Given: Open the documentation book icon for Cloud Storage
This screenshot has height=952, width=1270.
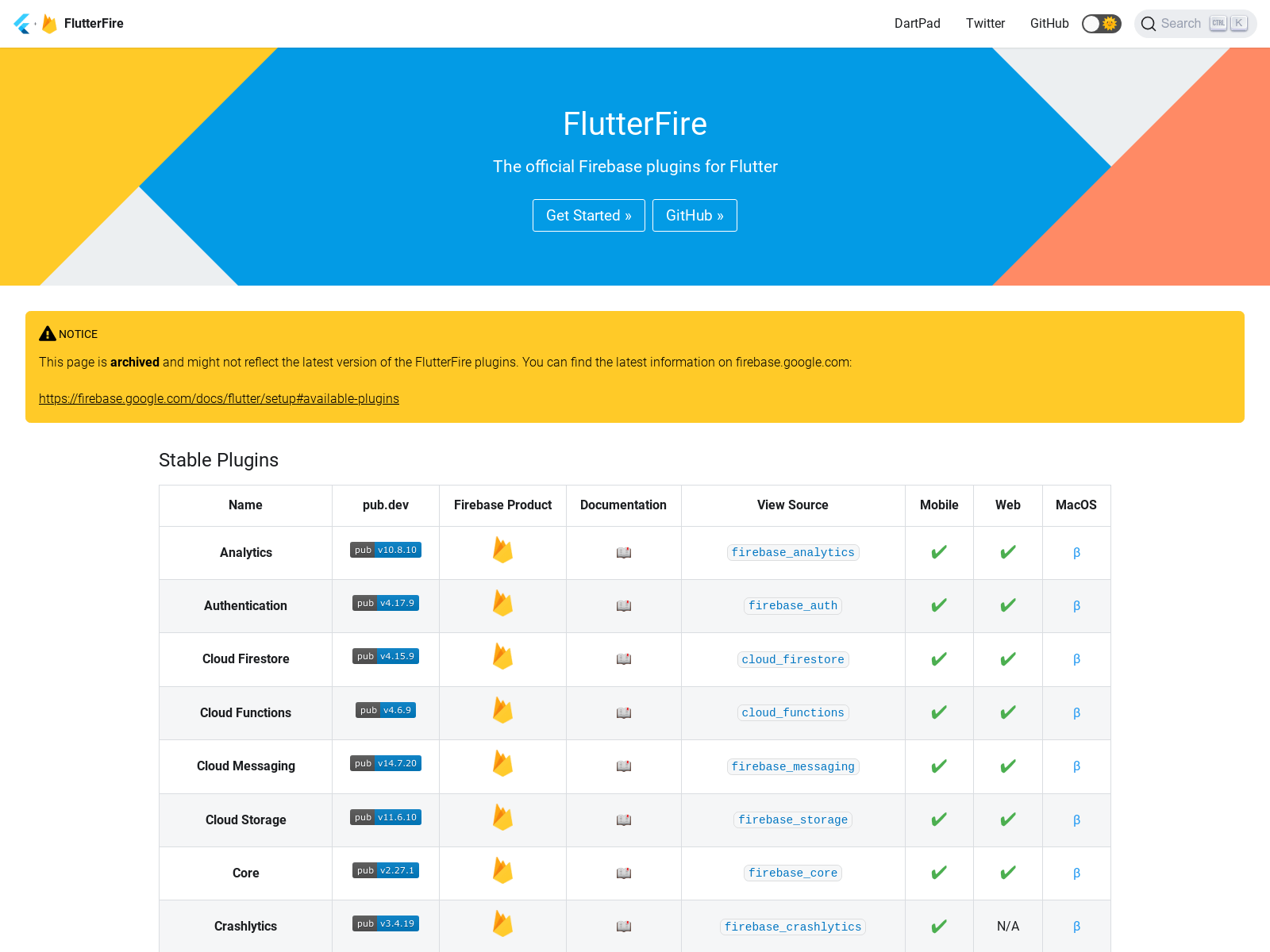Looking at the screenshot, I should pyautogui.click(x=624, y=820).
